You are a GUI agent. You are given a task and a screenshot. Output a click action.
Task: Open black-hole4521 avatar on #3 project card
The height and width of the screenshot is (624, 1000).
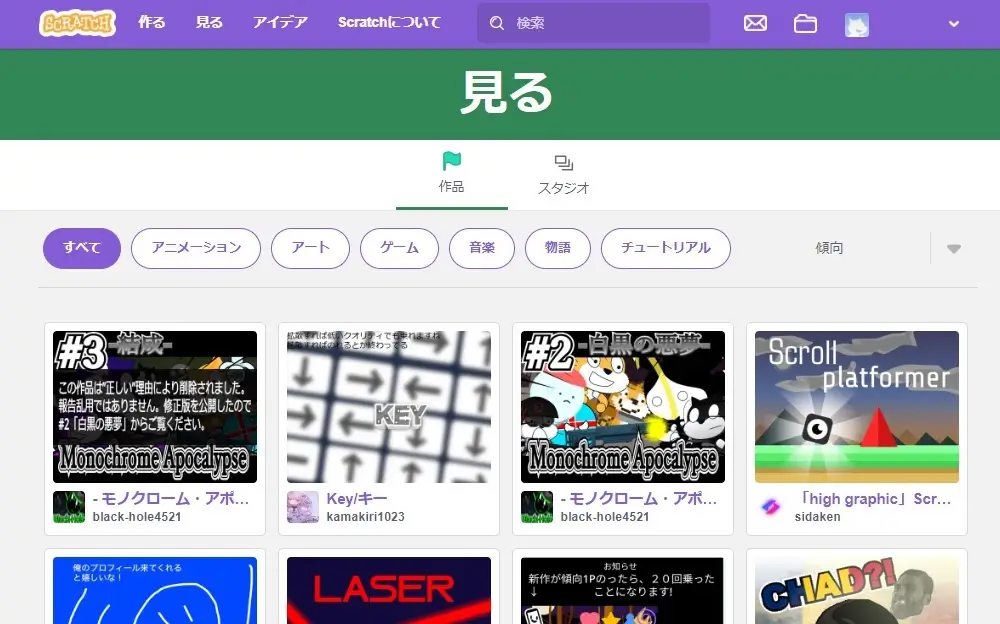(x=69, y=507)
